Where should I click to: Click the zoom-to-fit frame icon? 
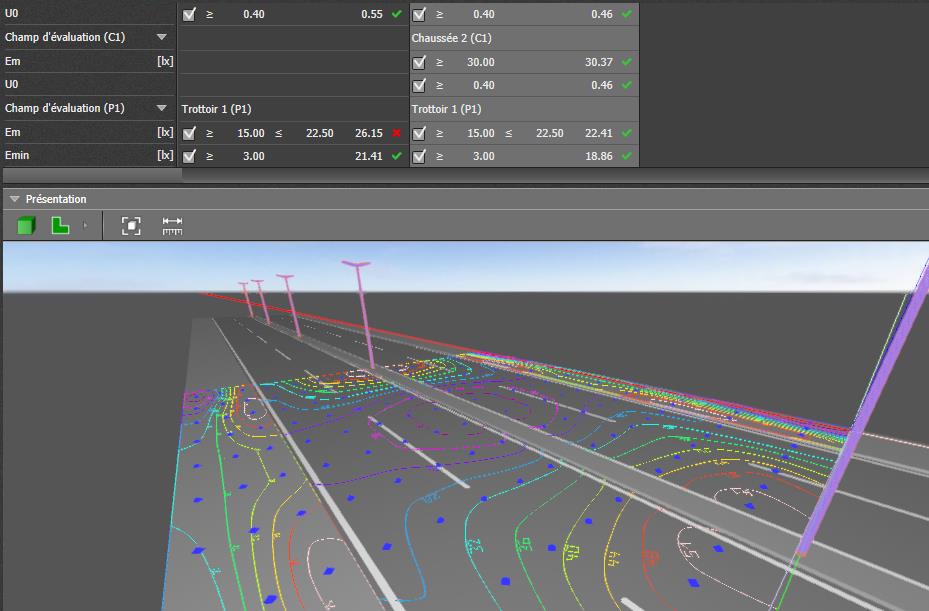point(131,226)
